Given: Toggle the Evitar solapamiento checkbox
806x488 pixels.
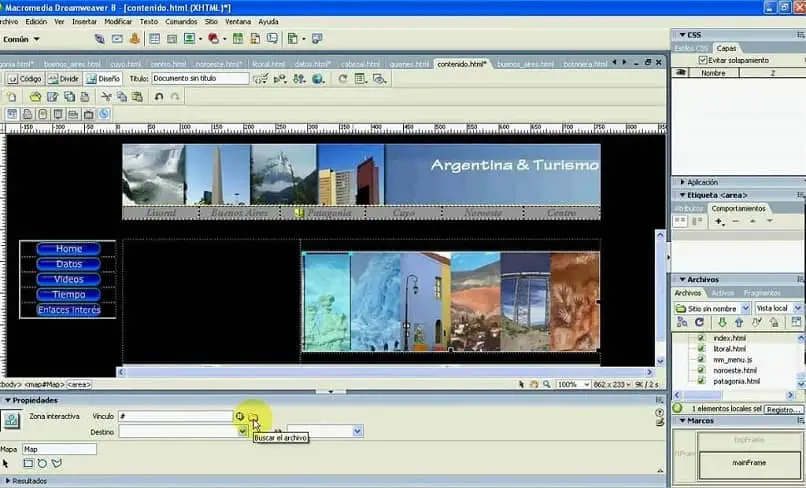Looking at the screenshot, I should [702, 60].
